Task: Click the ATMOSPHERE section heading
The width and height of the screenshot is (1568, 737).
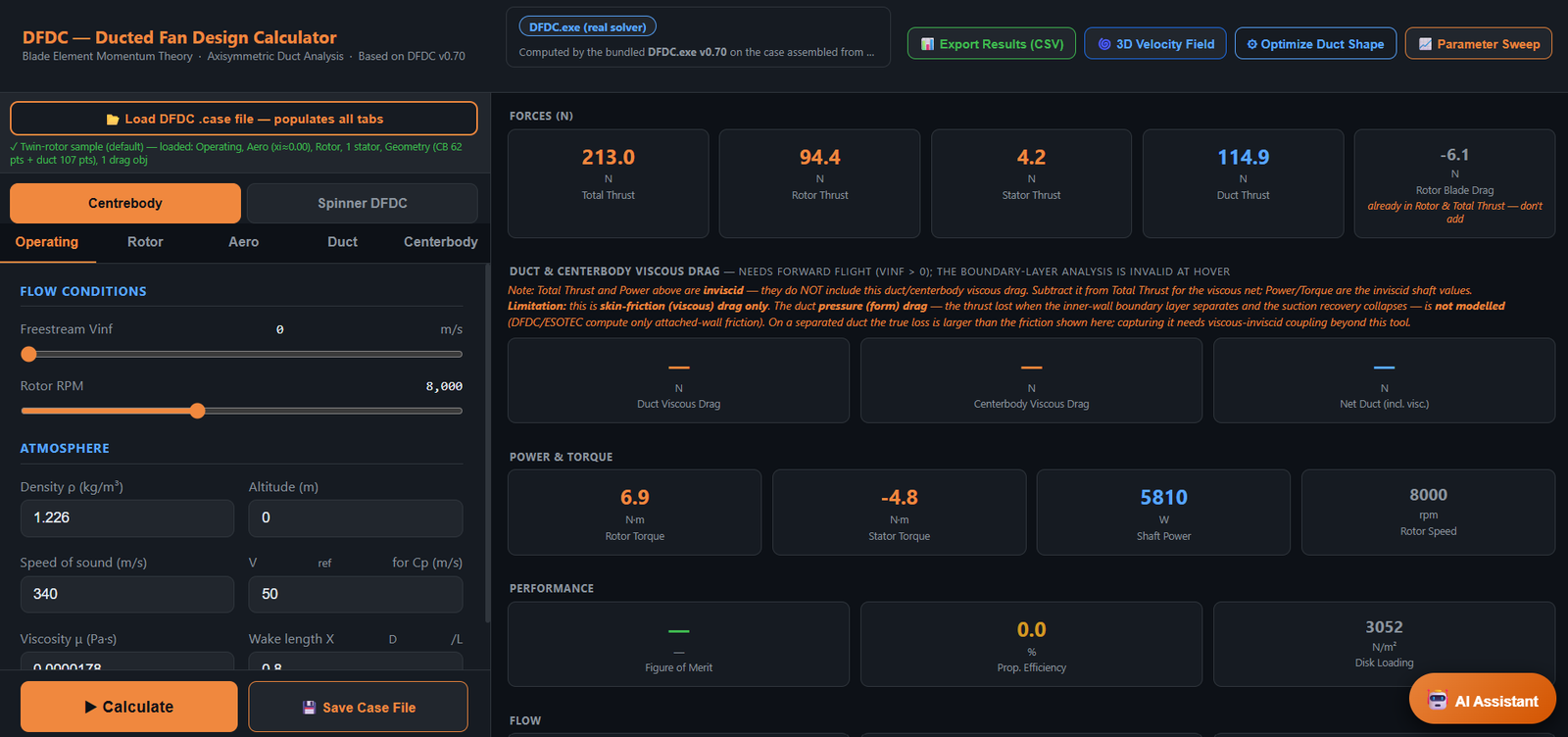Action: tap(65, 448)
